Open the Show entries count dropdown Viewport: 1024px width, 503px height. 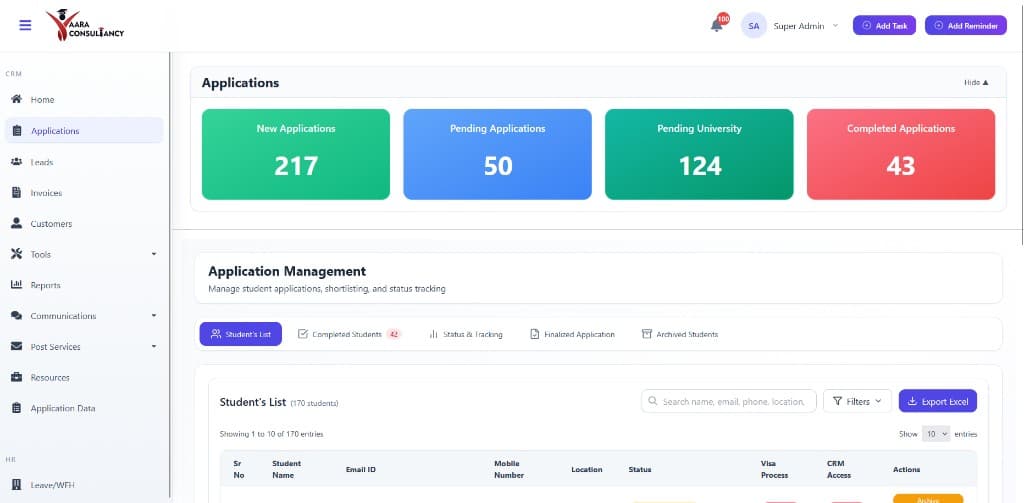pyautogui.click(x=936, y=434)
